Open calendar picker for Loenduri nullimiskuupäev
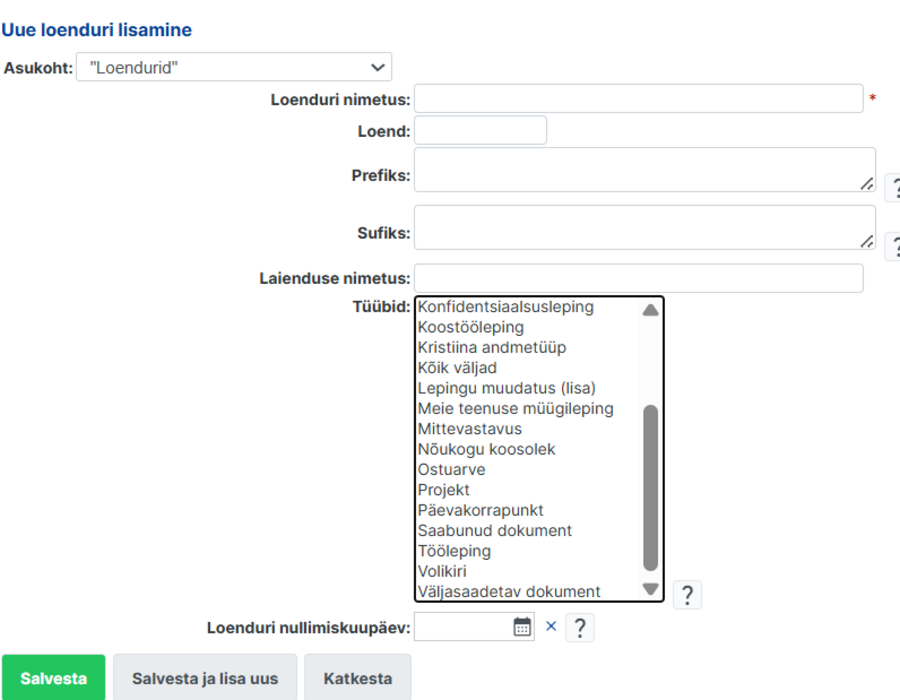Screen dimensions: 900x700 point(522,627)
